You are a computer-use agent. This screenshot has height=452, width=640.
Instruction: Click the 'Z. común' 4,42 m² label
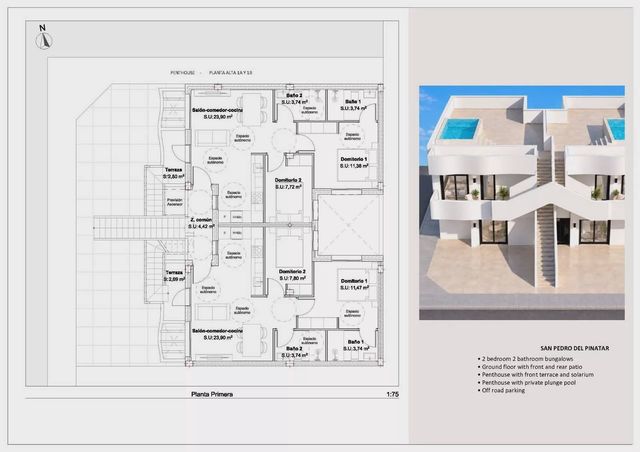coord(200,223)
